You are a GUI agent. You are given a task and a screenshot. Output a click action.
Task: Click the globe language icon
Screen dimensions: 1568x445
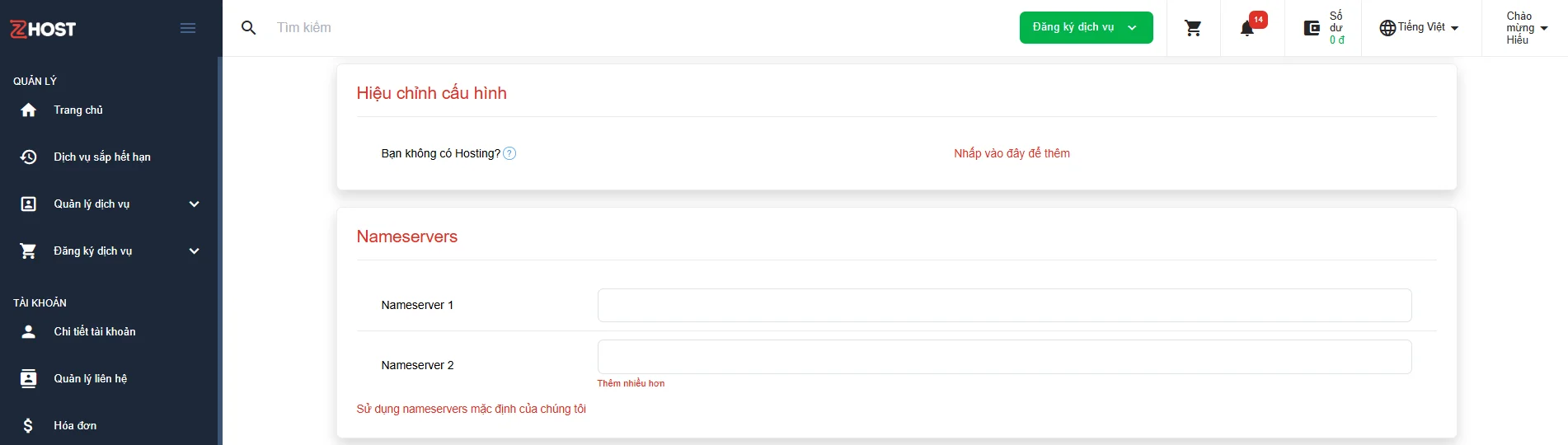pyautogui.click(x=1387, y=28)
